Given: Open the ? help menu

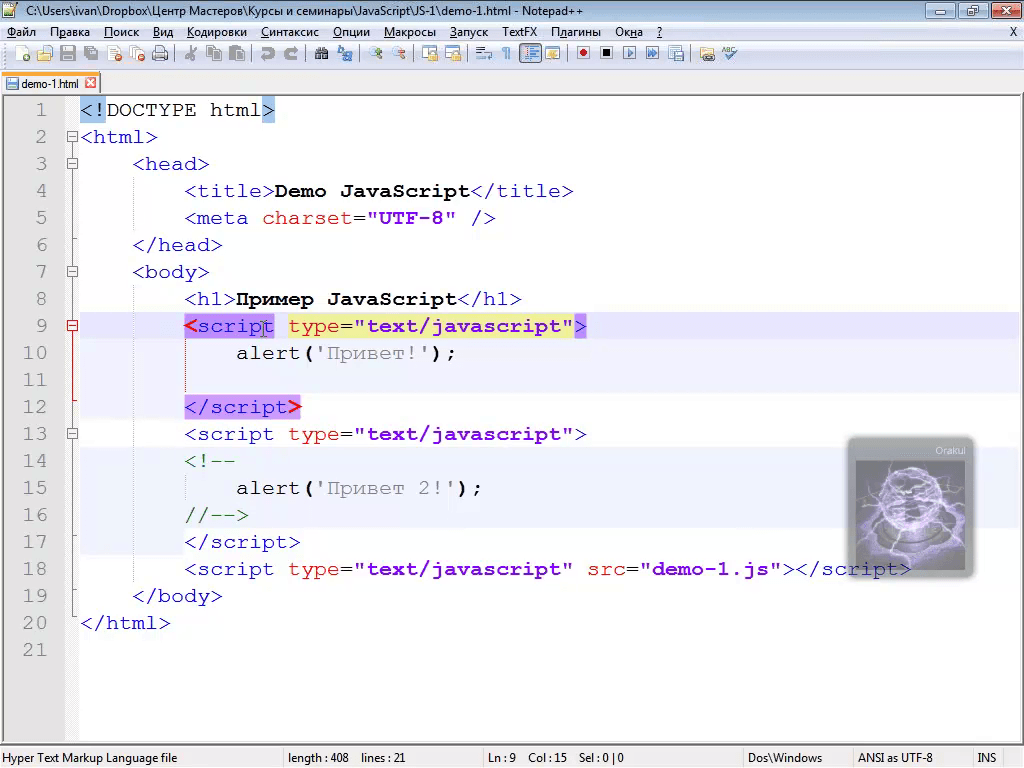Looking at the screenshot, I should click(660, 32).
